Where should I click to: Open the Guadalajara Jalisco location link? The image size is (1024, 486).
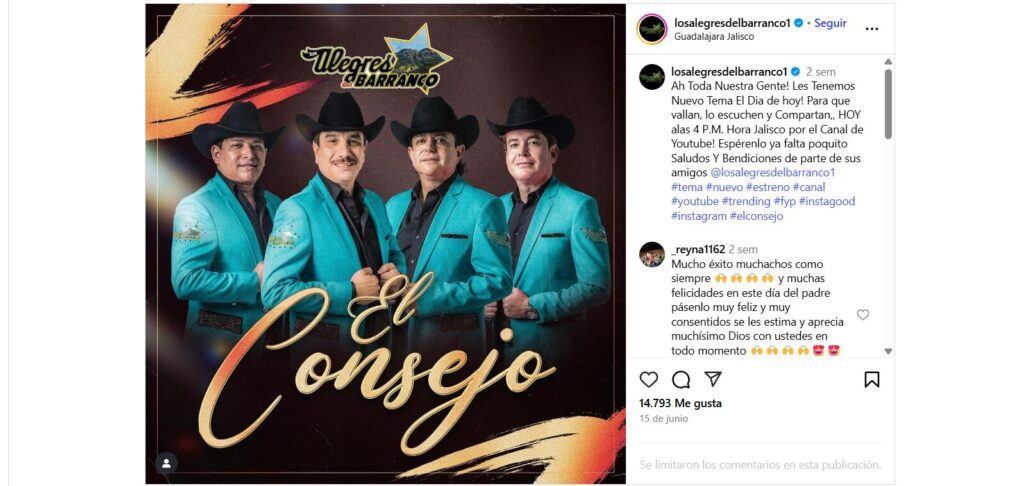714,37
